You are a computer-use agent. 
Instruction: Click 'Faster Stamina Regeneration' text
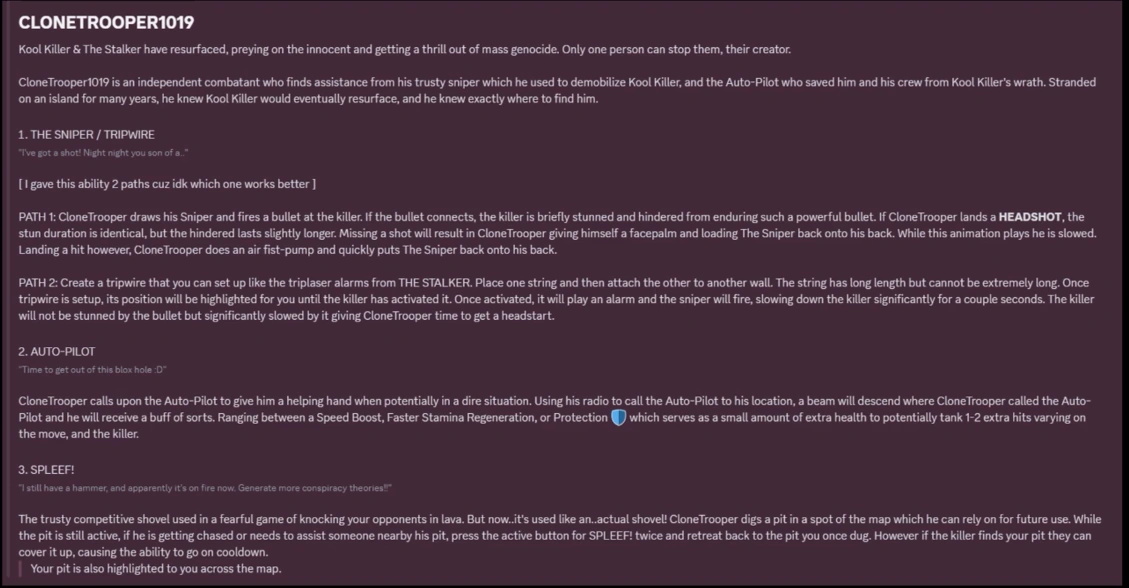tap(460, 417)
